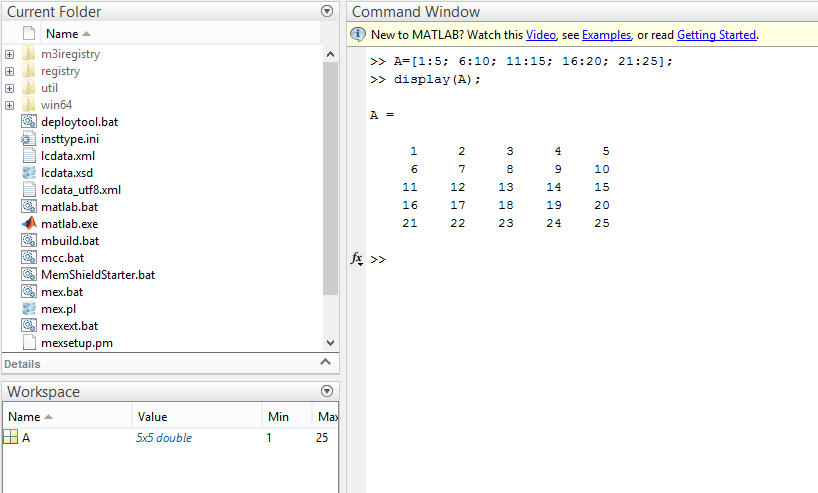Select the insttype.ini file name
818x493 pixels.
(x=70, y=139)
